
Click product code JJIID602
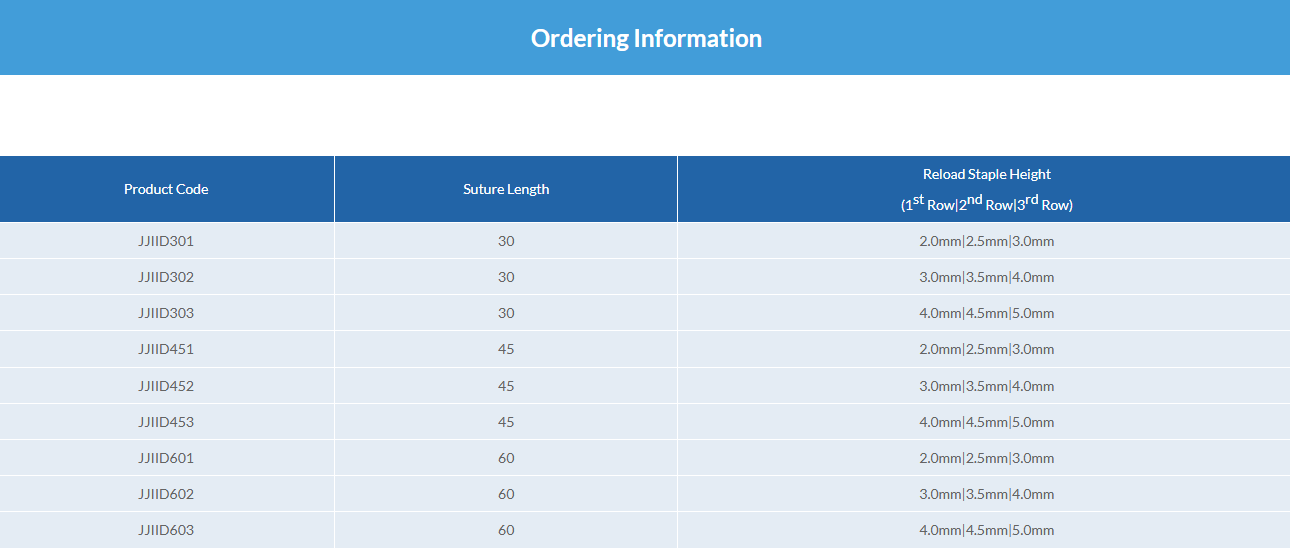[x=166, y=494]
